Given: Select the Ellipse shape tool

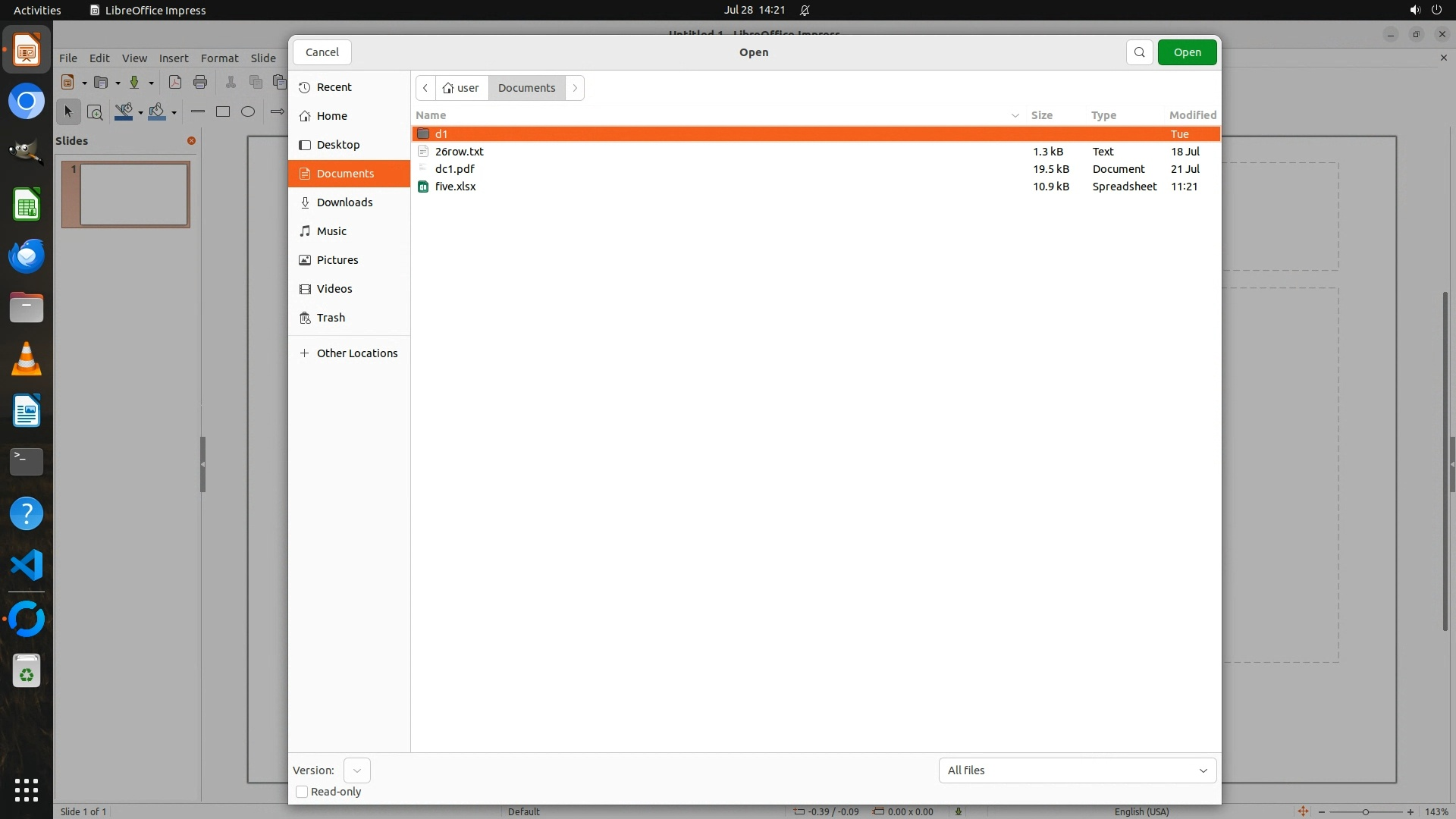Looking at the screenshot, I should coord(248,111).
